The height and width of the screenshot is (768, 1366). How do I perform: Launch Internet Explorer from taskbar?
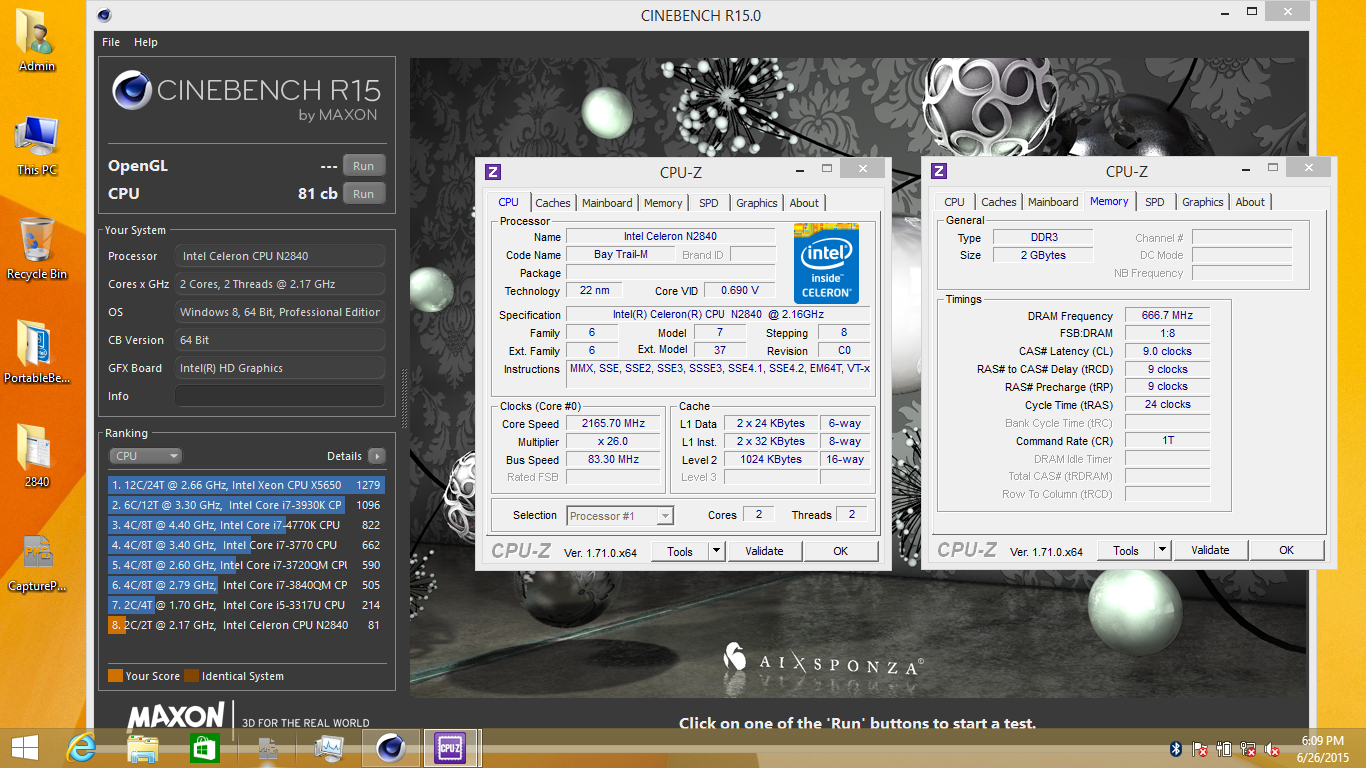click(81, 748)
